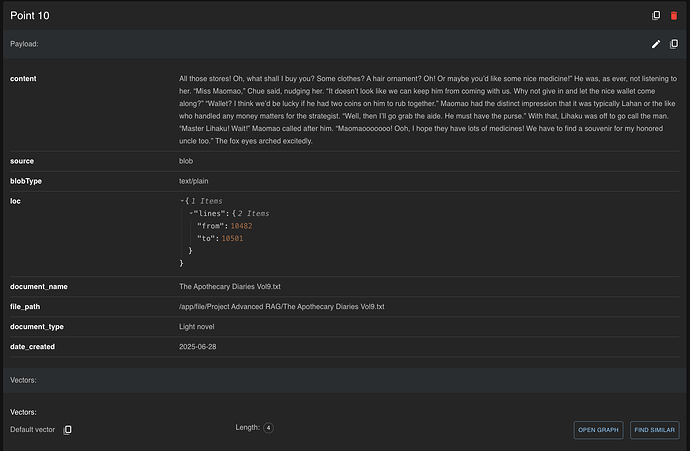This screenshot has height=451, width=690.
Task: Edit the payload with the pencil icon
Action: (x=656, y=44)
